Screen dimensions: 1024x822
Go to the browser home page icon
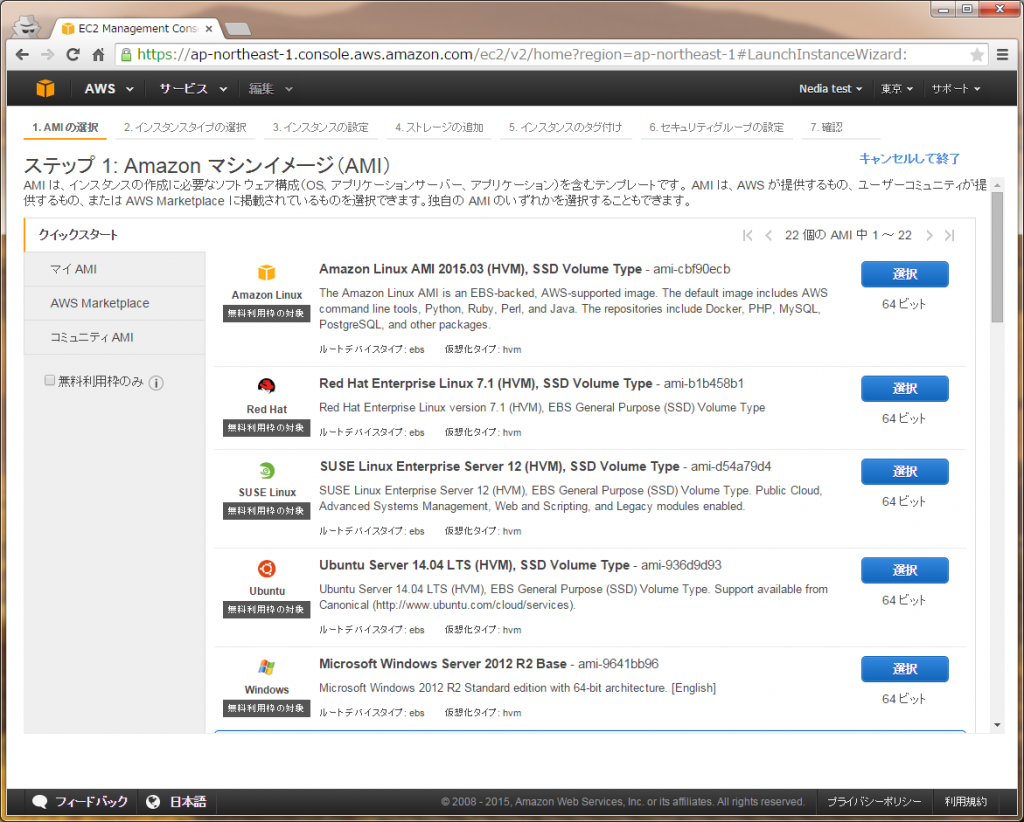coord(98,54)
